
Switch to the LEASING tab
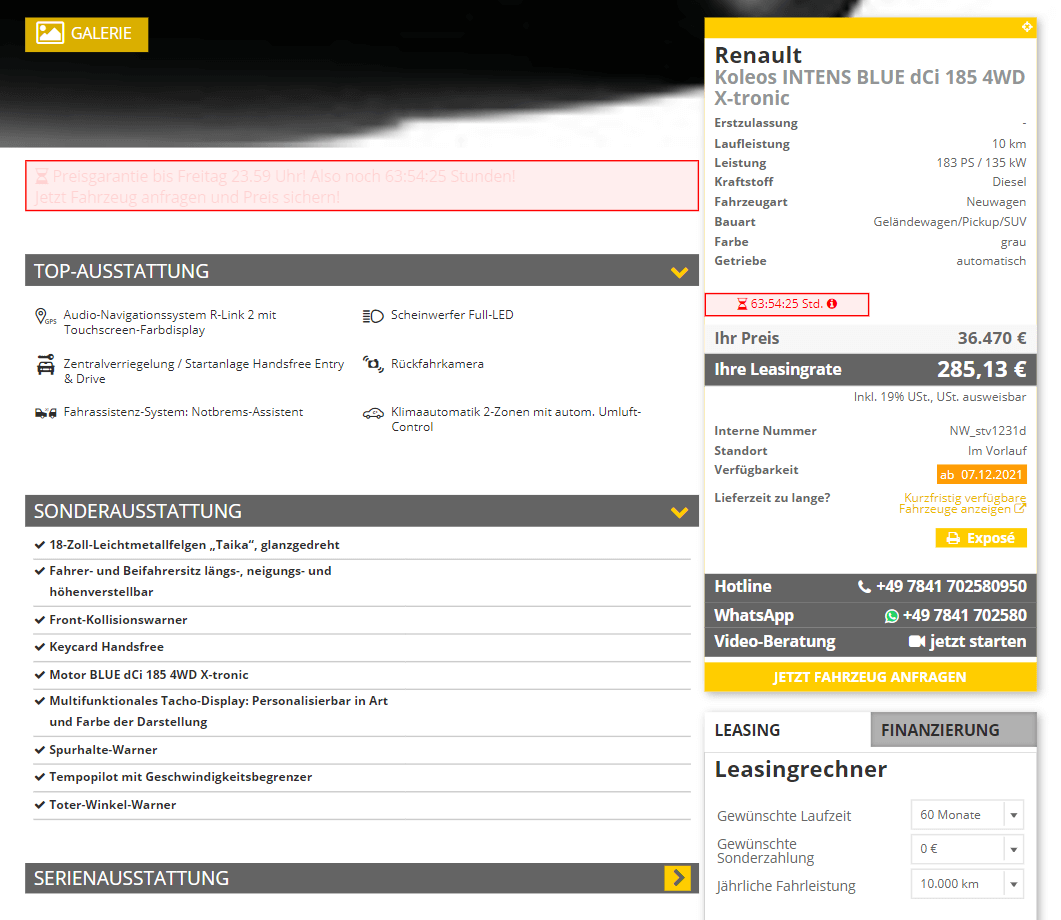788,731
